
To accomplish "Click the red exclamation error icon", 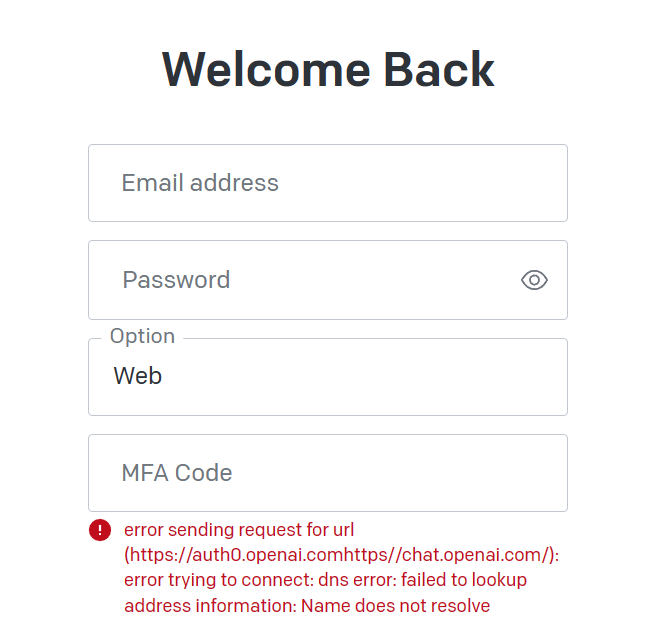I will [x=100, y=530].
